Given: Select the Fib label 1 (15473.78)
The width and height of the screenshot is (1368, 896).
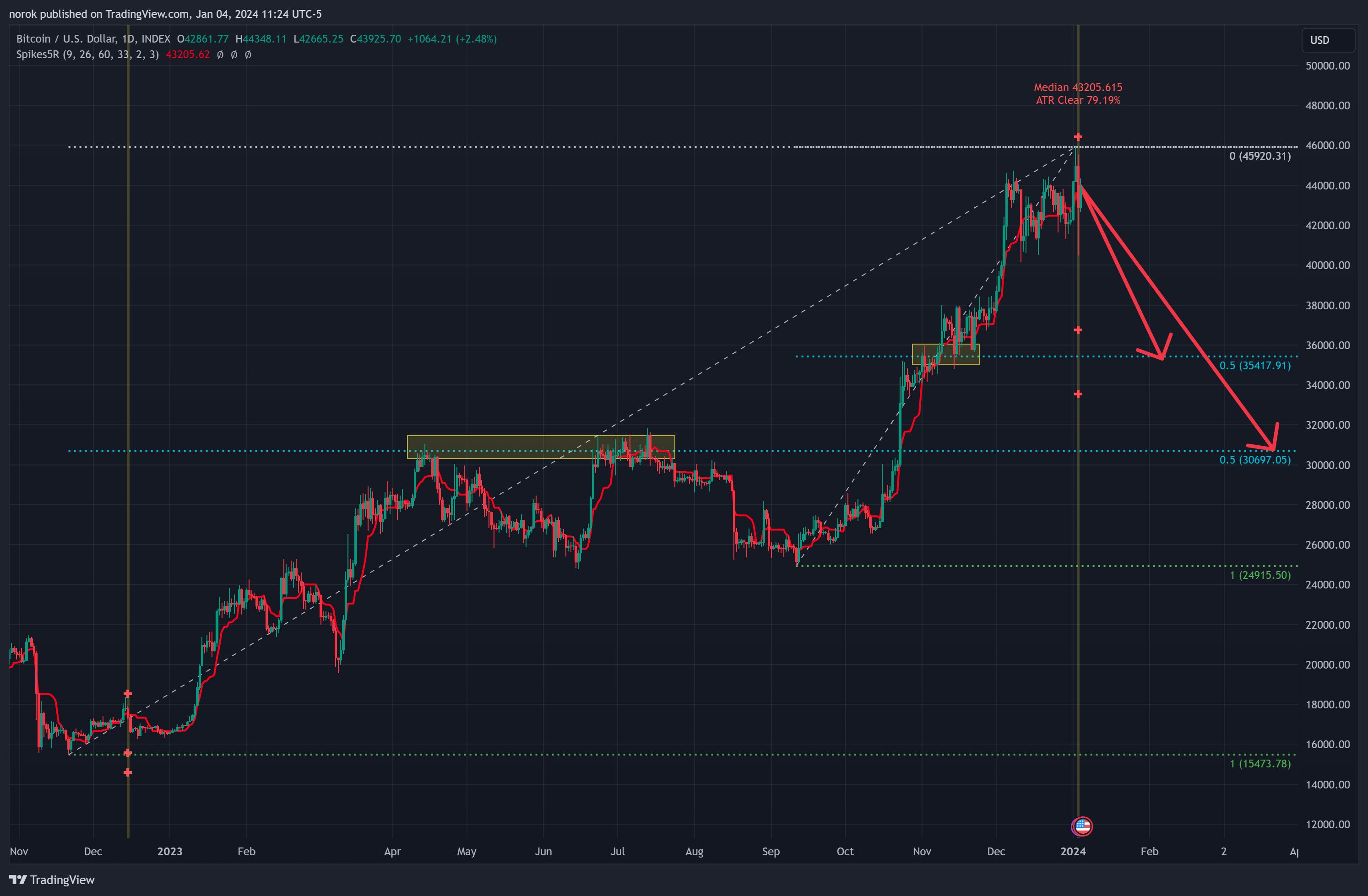Looking at the screenshot, I should pyautogui.click(x=1260, y=763).
